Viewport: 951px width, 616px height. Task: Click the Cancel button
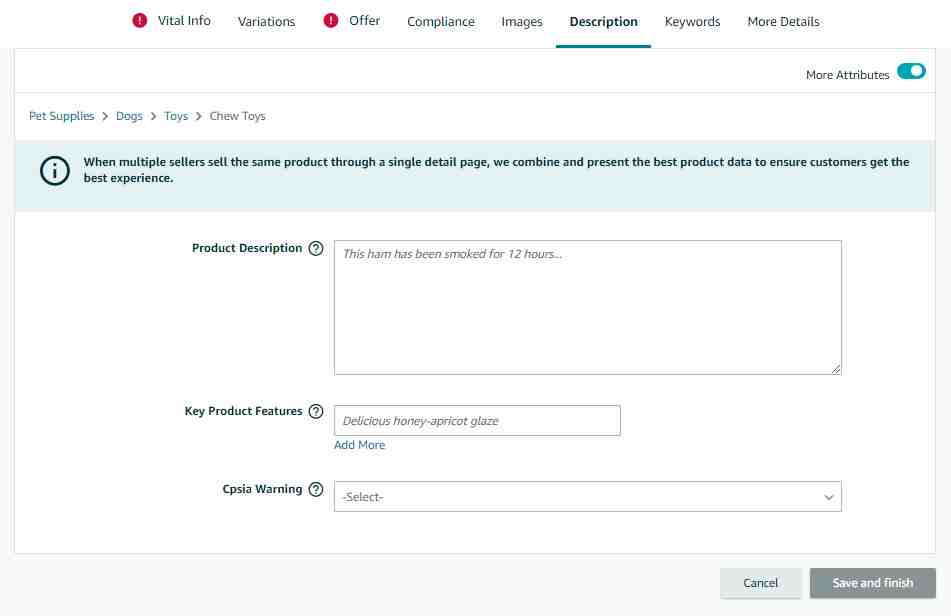pos(761,583)
